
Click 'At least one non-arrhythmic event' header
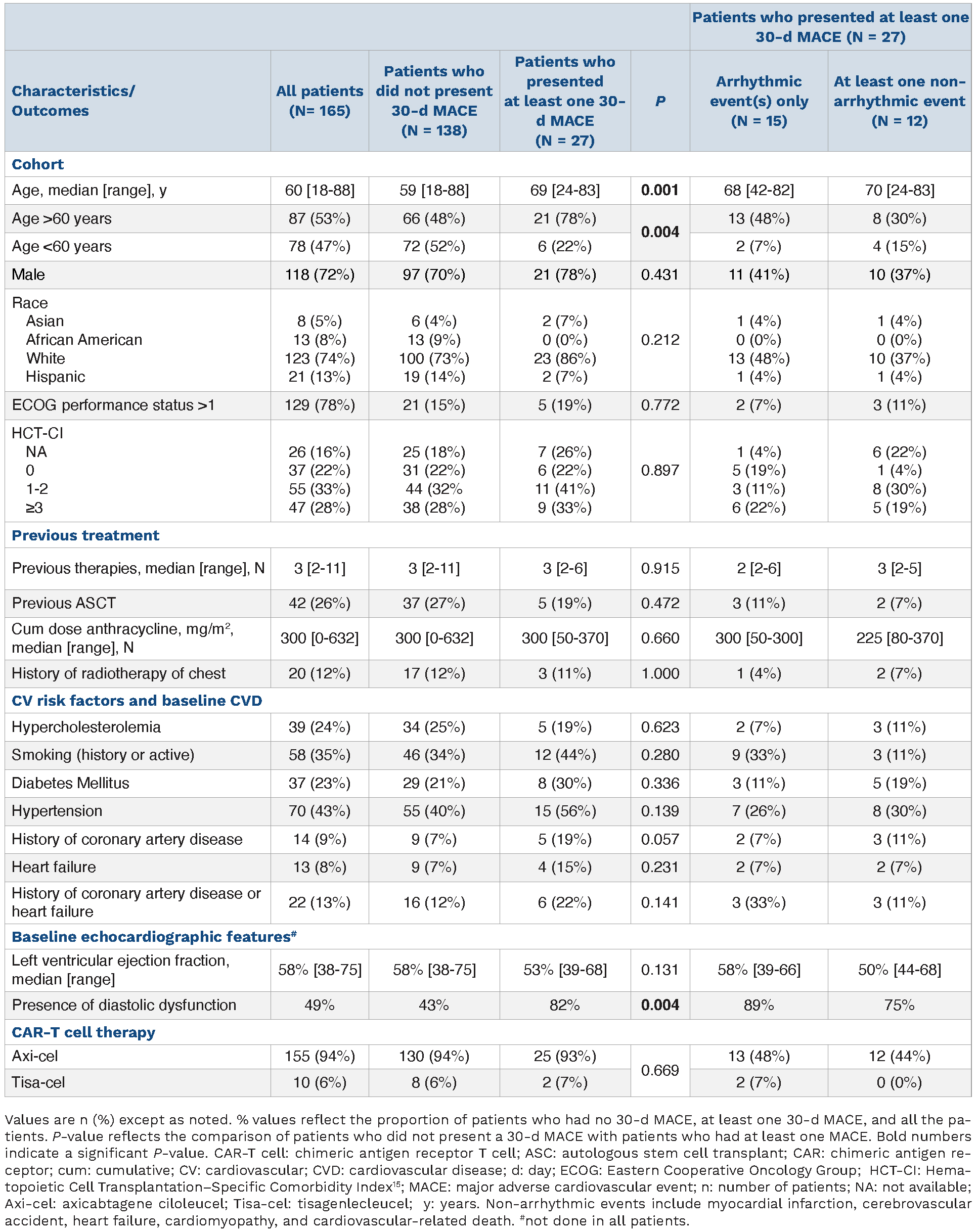[899, 101]
